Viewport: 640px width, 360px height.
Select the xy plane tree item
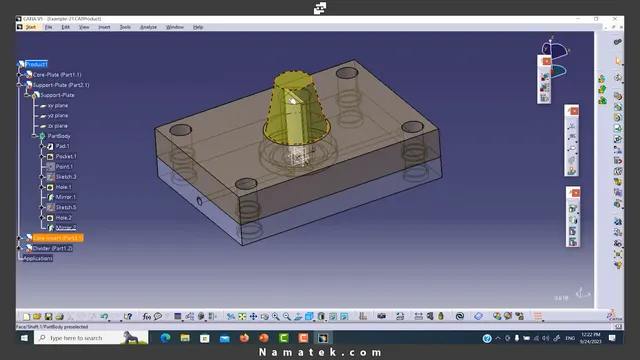(x=58, y=105)
